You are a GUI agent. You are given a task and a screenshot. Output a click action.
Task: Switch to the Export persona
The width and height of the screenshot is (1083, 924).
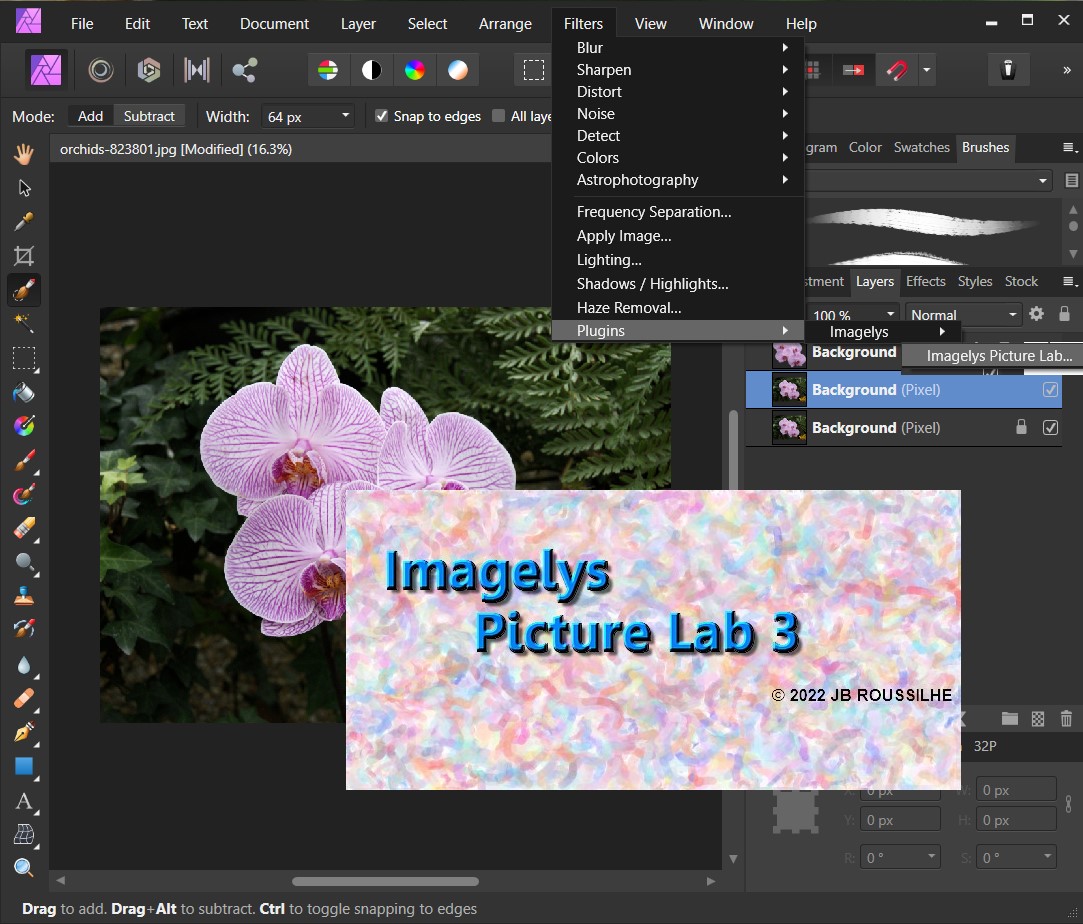coord(244,70)
